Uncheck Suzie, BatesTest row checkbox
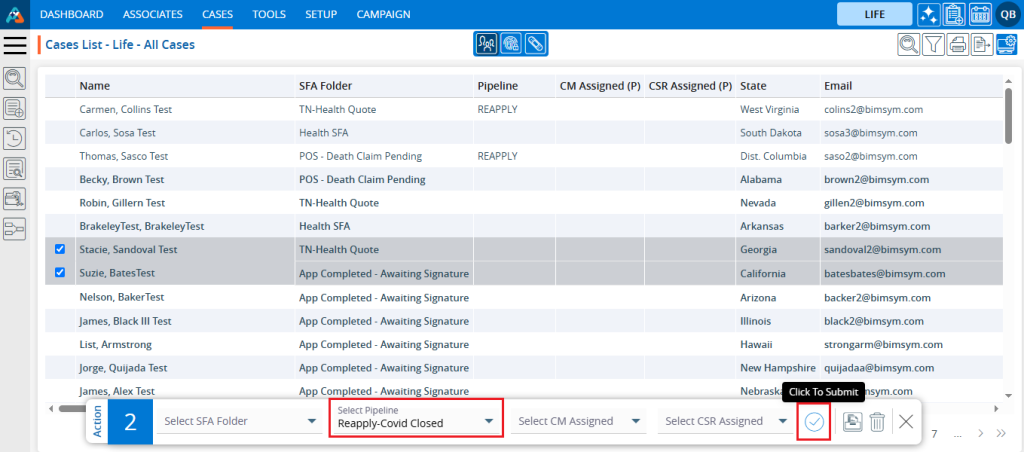This screenshot has width=1024, height=452. point(59,272)
